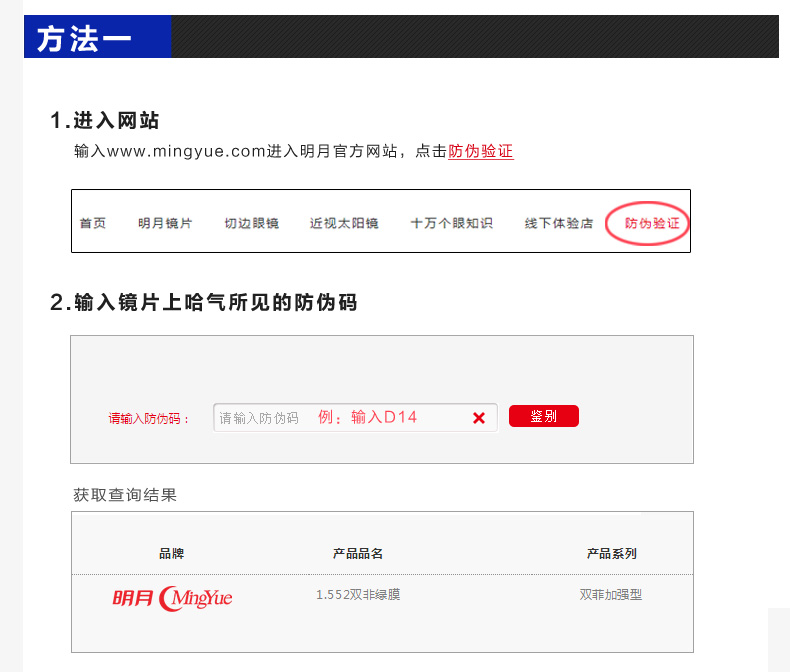Viewport: 790px width, 672px height.
Task: Open the 首页 menu item
Action: 93,223
